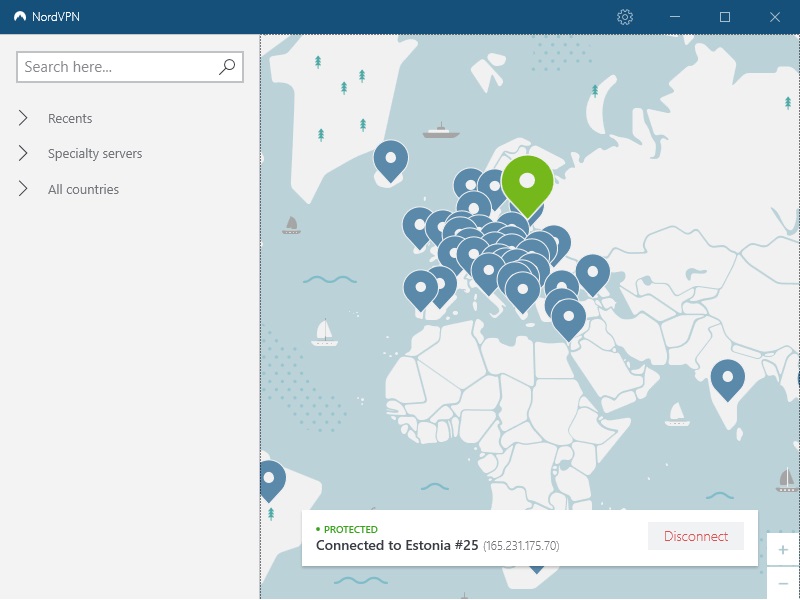Select the pin east of the Black Sea
The image size is (800, 600).
(592, 276)
